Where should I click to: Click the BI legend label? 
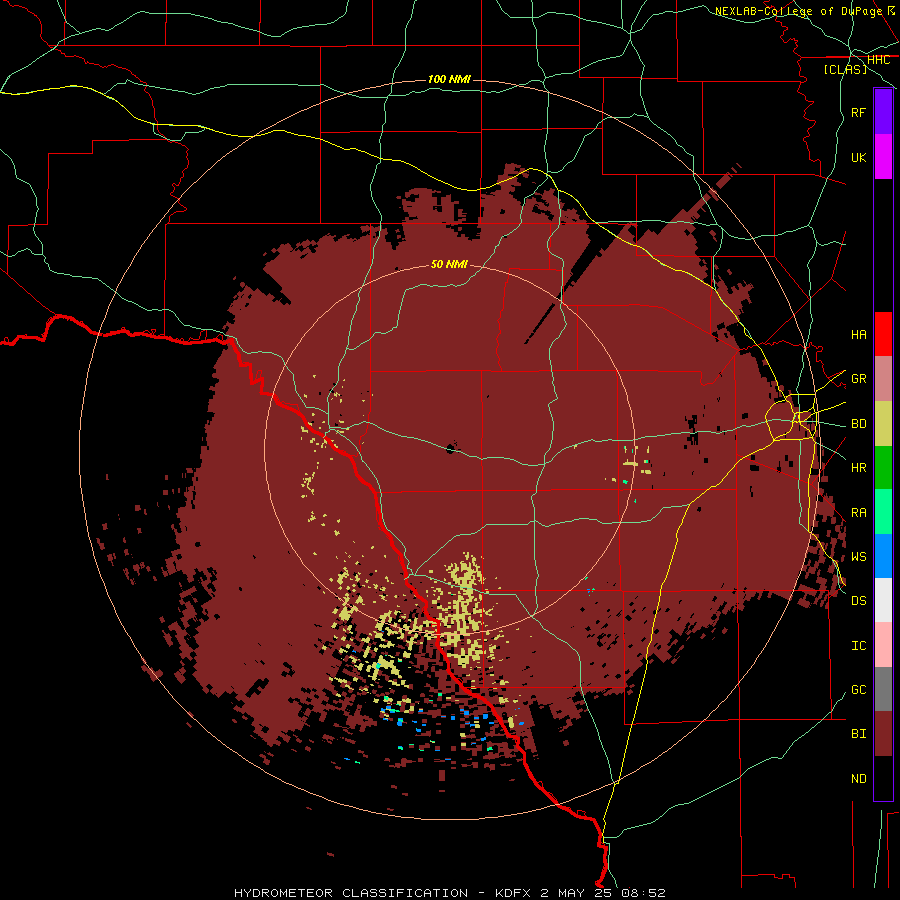[859, 734]
